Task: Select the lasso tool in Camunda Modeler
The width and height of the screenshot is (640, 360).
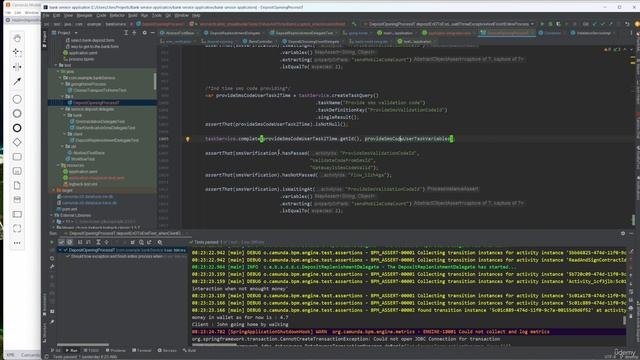Action: click(17, 52)
